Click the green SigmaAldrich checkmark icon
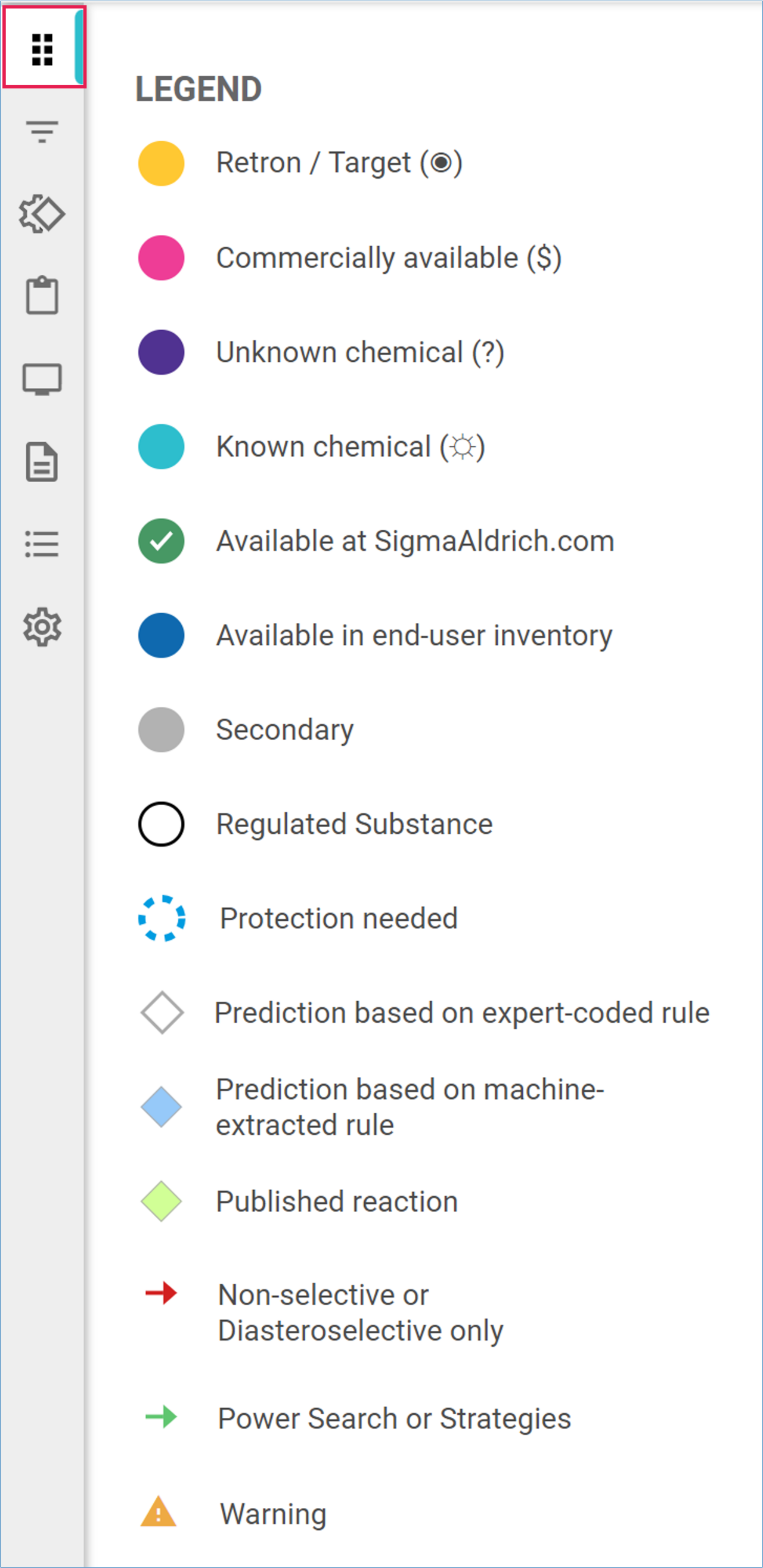This screenshot has height=1568, width=763. (x=162, y=541)
